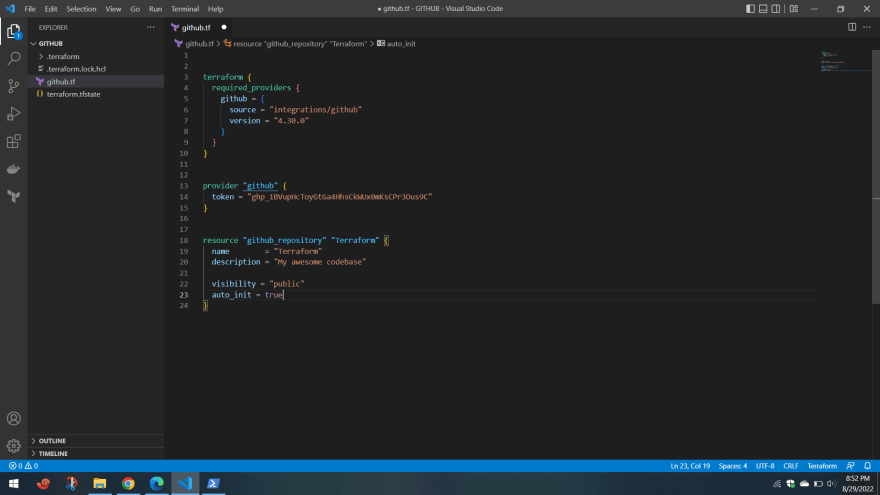Click feedback icon in status bar
Screen dimensions: 880x495
(851, 466)
